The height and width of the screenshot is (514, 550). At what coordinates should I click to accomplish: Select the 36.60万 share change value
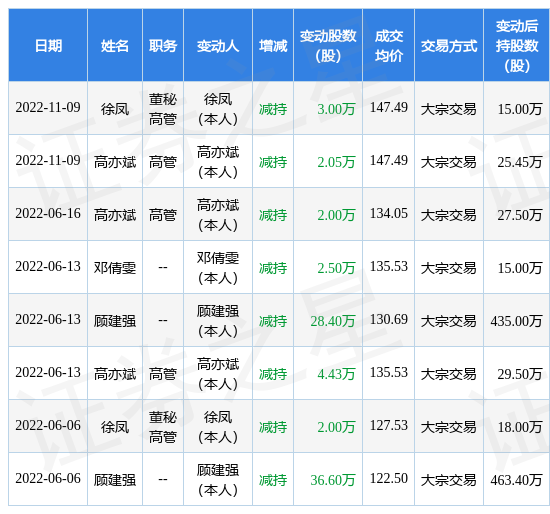click(333, 480)
